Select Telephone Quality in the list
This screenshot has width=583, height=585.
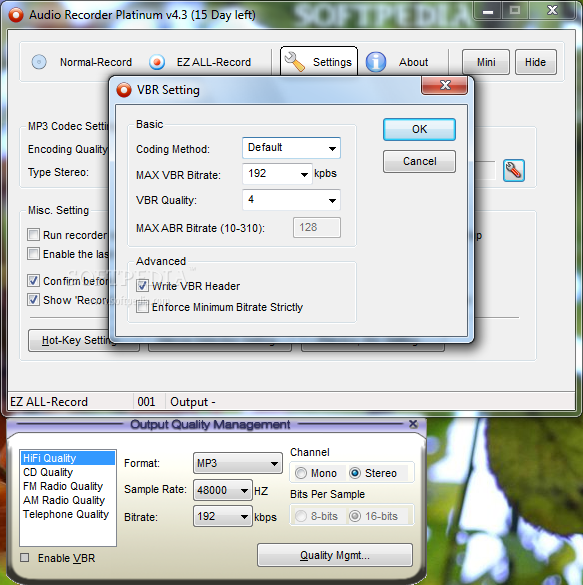tap(68, 514)
